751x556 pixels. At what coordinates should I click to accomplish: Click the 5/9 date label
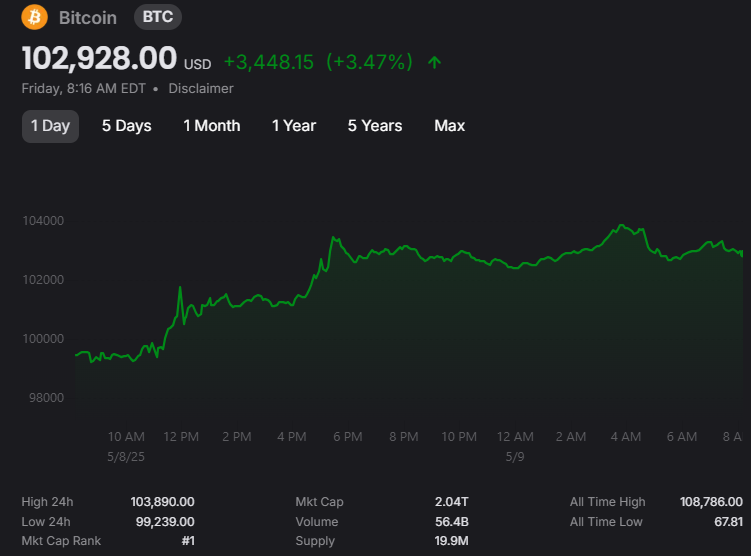point(515,457)
